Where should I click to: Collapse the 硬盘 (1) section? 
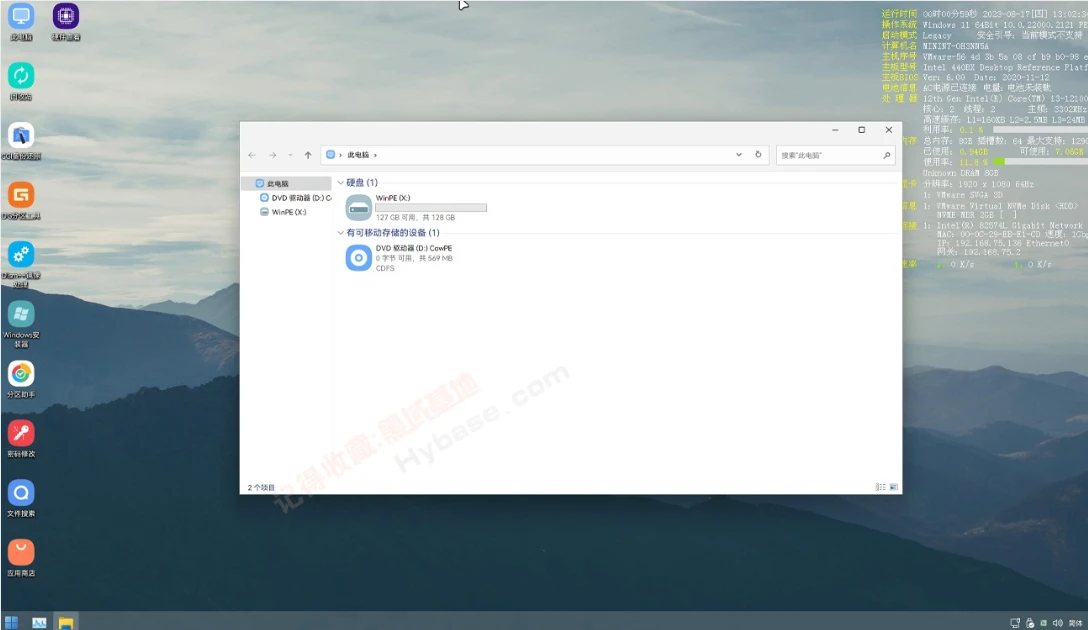coord(341,182)
